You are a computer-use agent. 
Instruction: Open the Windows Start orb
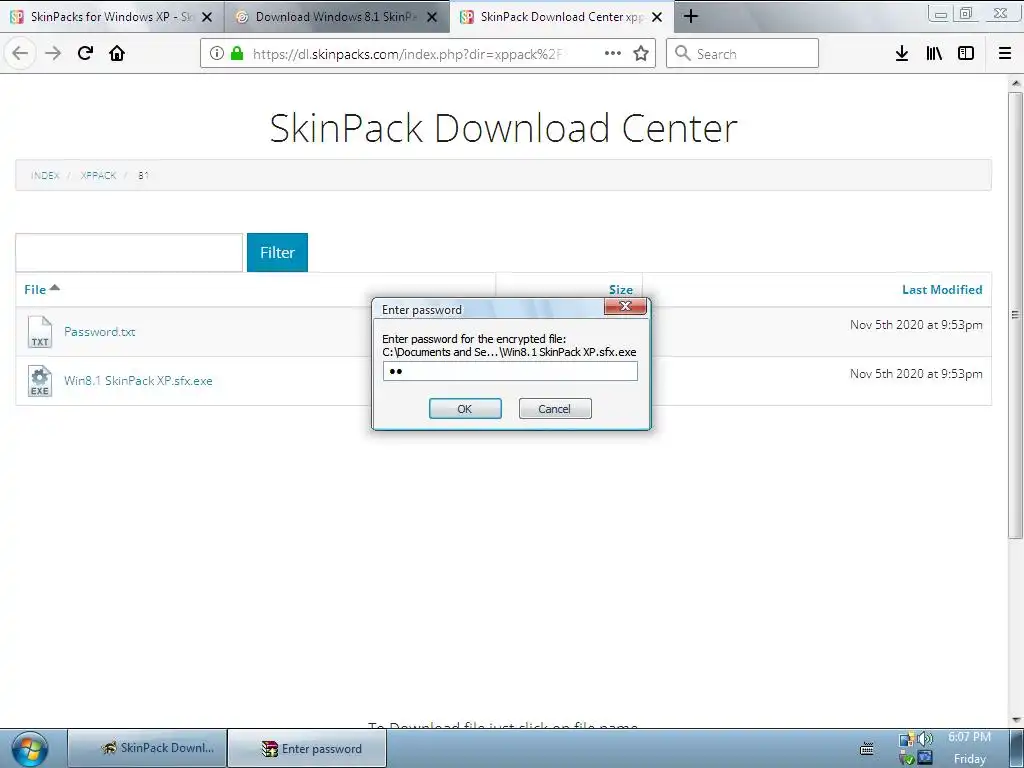click(x=29, y=749)
